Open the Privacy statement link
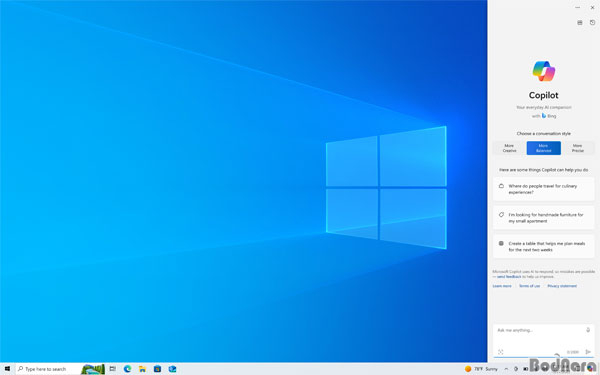The height and width of the screenshot is (375, 600). click(x=562, y=286)
